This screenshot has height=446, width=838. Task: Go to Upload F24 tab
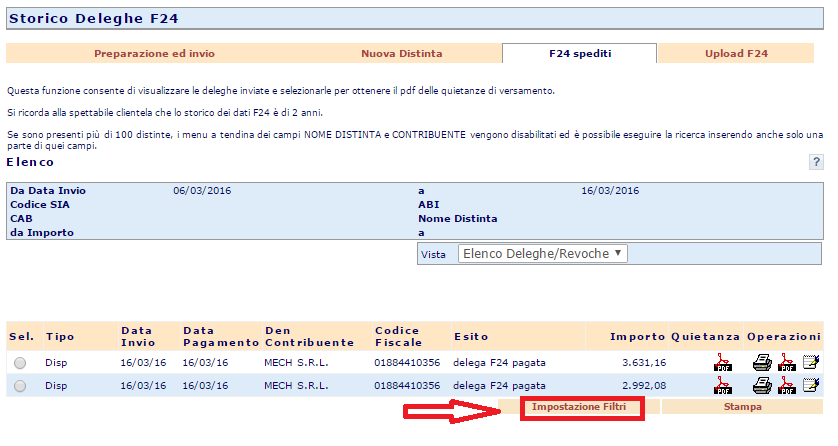point(736,53)
